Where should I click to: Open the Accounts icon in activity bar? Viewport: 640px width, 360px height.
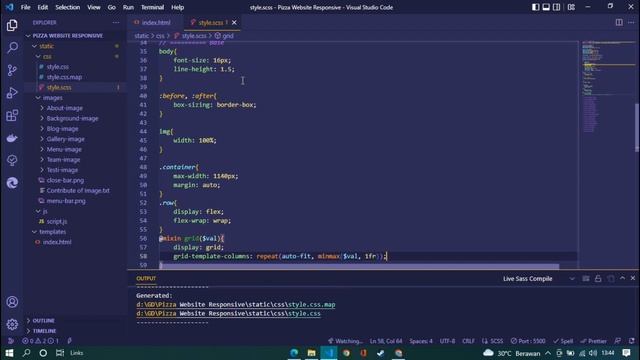(x=12, y=302)
